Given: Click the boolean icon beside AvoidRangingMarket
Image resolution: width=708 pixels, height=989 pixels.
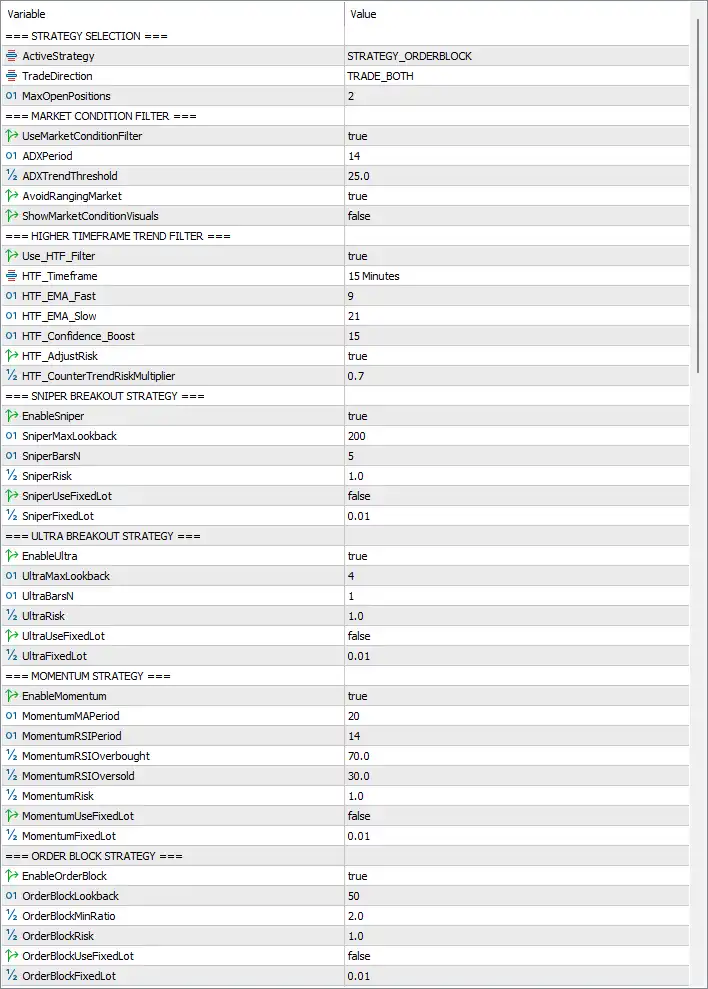Looking at the screenshot, I should tap(11, 196).
